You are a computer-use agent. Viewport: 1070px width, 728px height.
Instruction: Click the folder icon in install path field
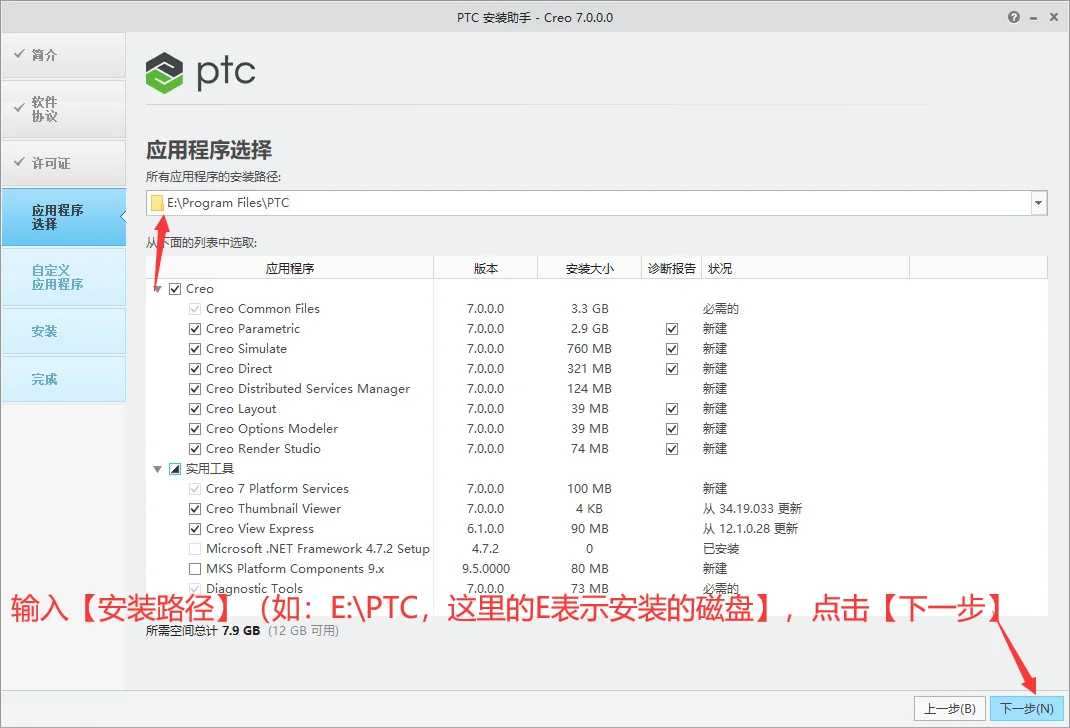[157, 203]
